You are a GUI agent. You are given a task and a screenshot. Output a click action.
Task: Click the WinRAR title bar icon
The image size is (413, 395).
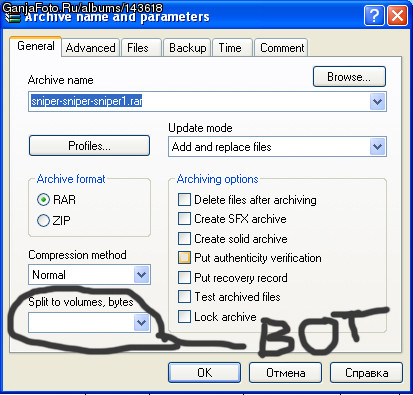(x=13, y=17)
